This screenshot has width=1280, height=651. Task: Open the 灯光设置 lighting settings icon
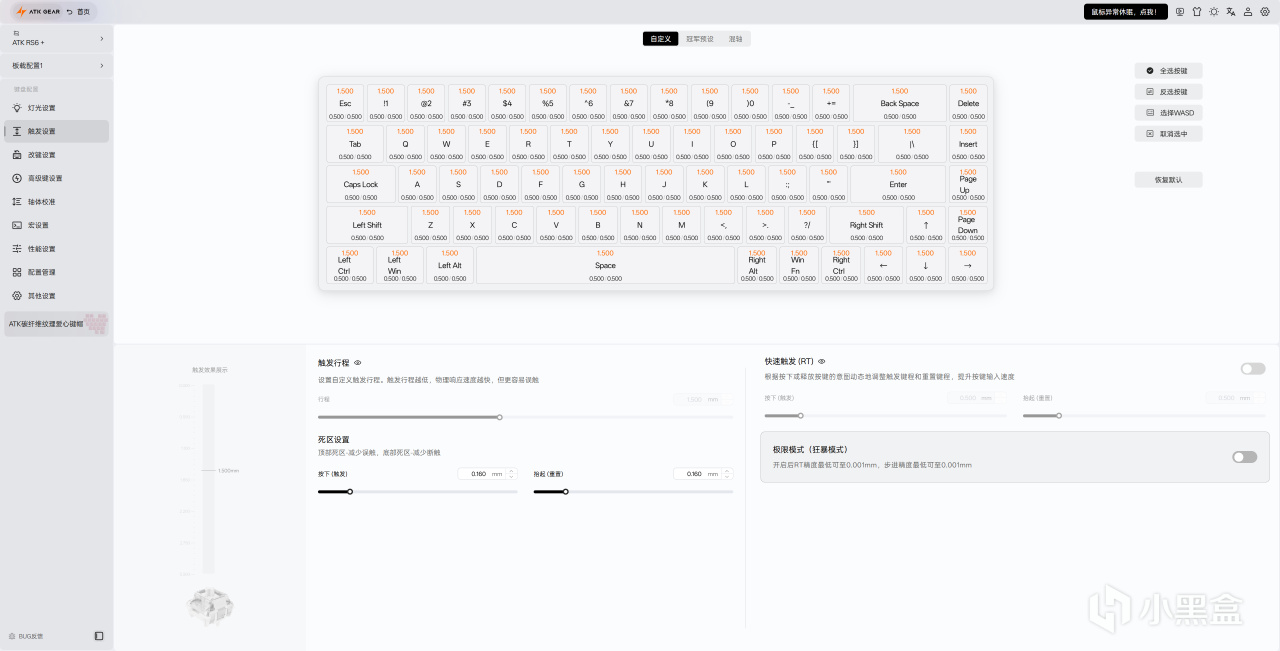click(x=17, y=108)
